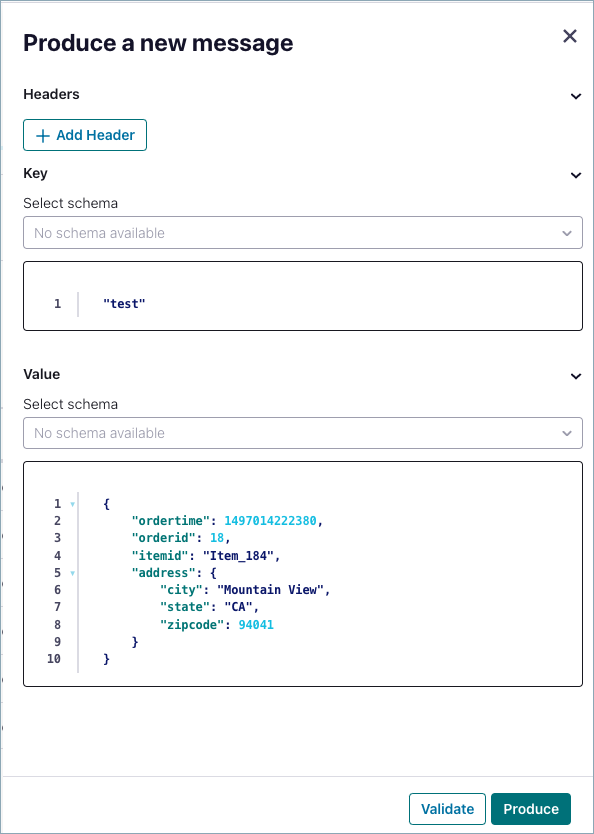Click the plus icon in Add Header
The height and width of the screenshot is (834, 594).
(43, 136)
